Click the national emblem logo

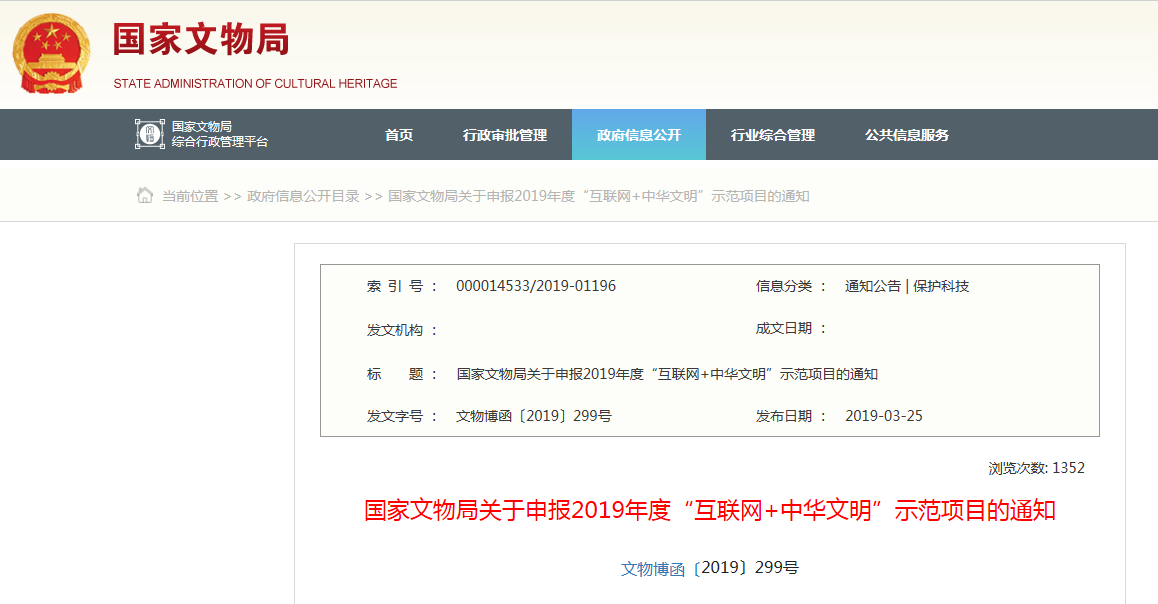(51, 53)
